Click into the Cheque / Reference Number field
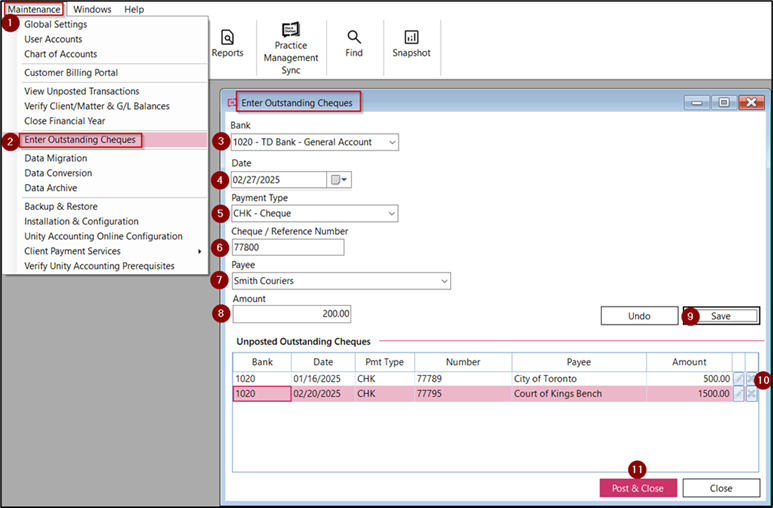Screen dimensions: 773x508 [x=288, y=248]
